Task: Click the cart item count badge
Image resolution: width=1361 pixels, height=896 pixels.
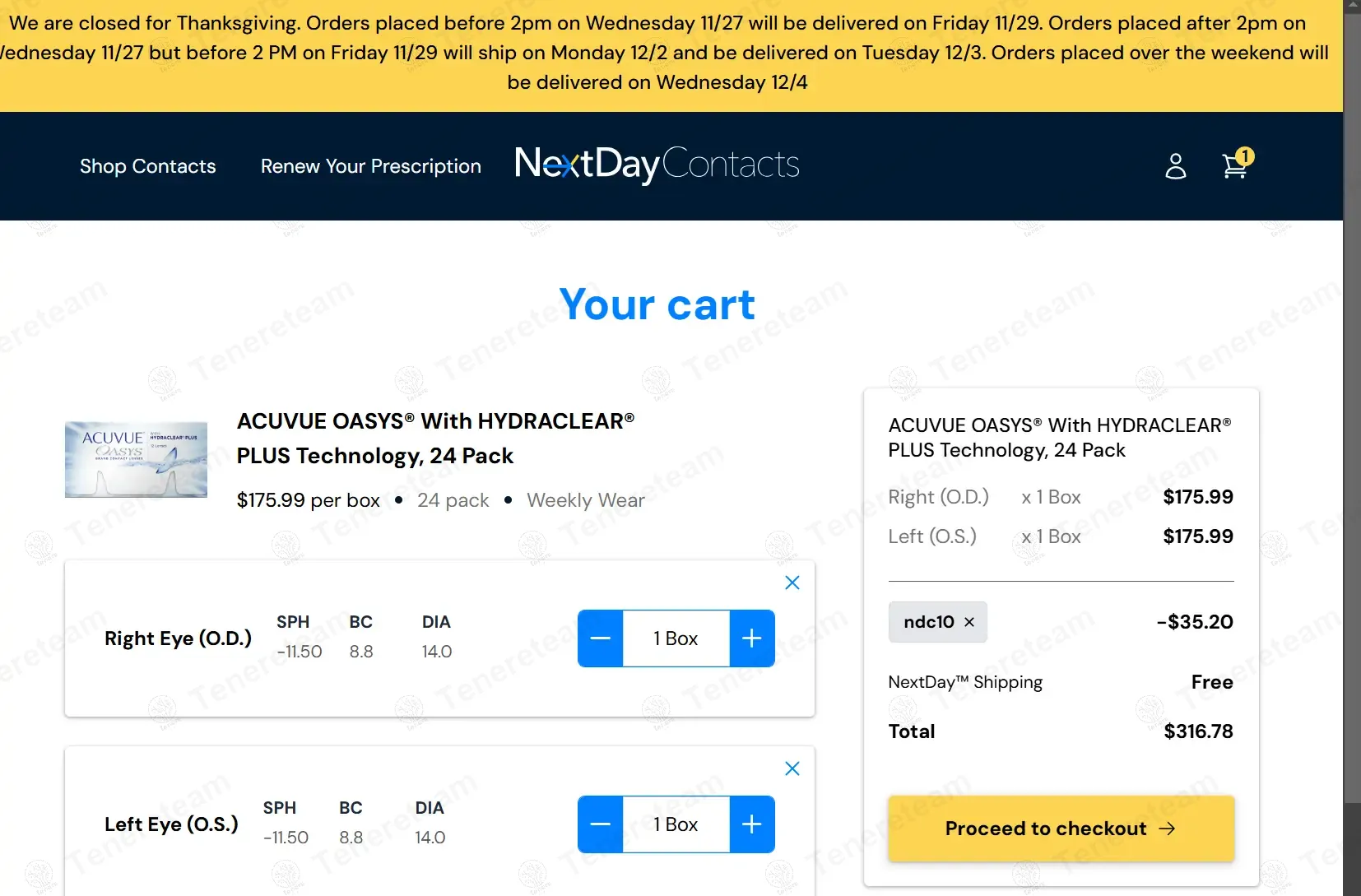Action: 1245,156
